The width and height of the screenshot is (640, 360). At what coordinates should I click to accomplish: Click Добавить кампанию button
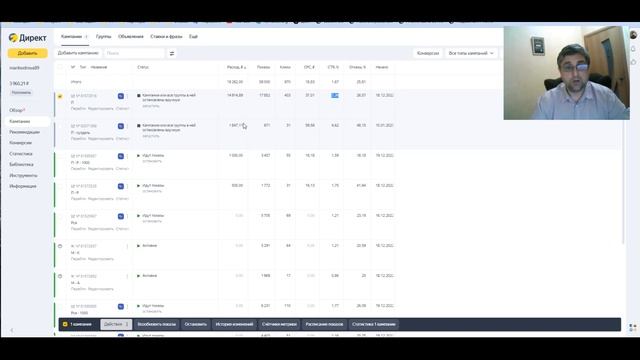(78, 53)
